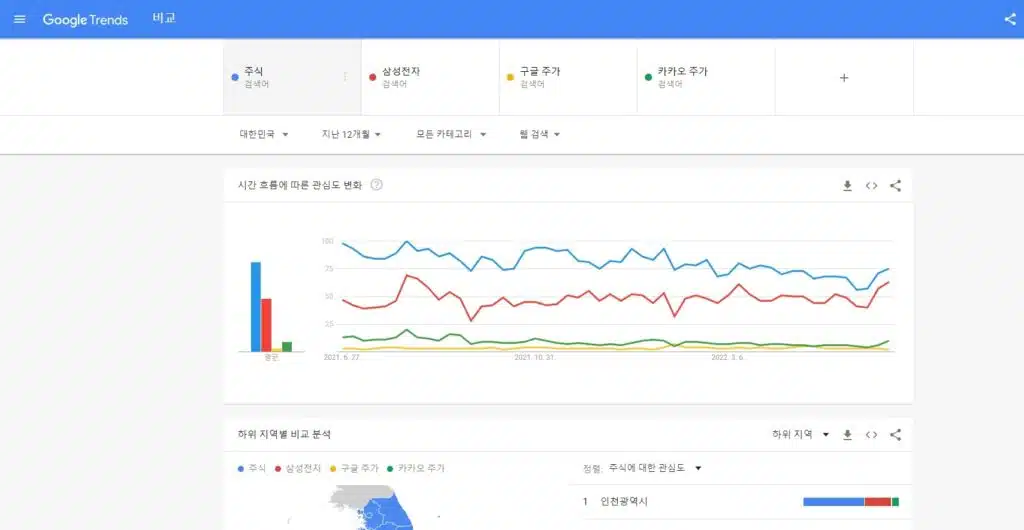The image size is (1024, 530).
Task: Select the 카카오 주가 search term box
Action: coord(705,77)
